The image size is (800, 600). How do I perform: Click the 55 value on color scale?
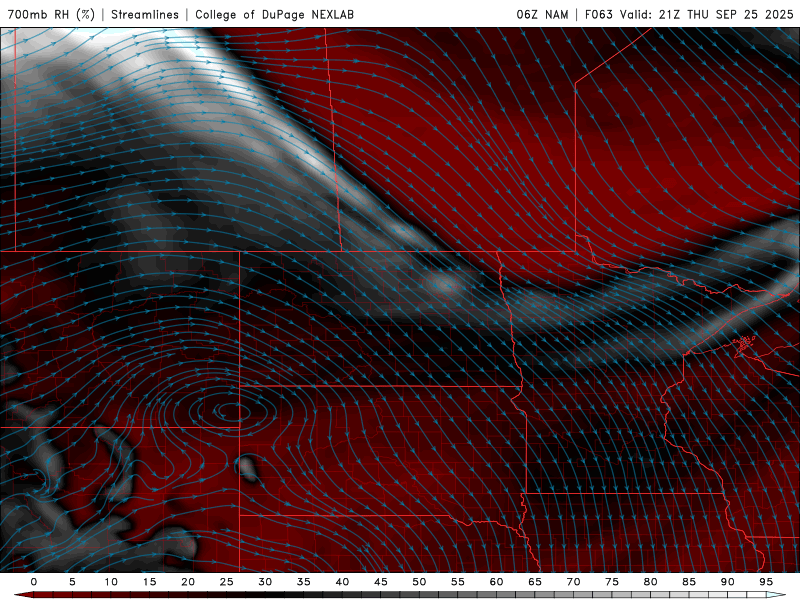coord(458,582)
